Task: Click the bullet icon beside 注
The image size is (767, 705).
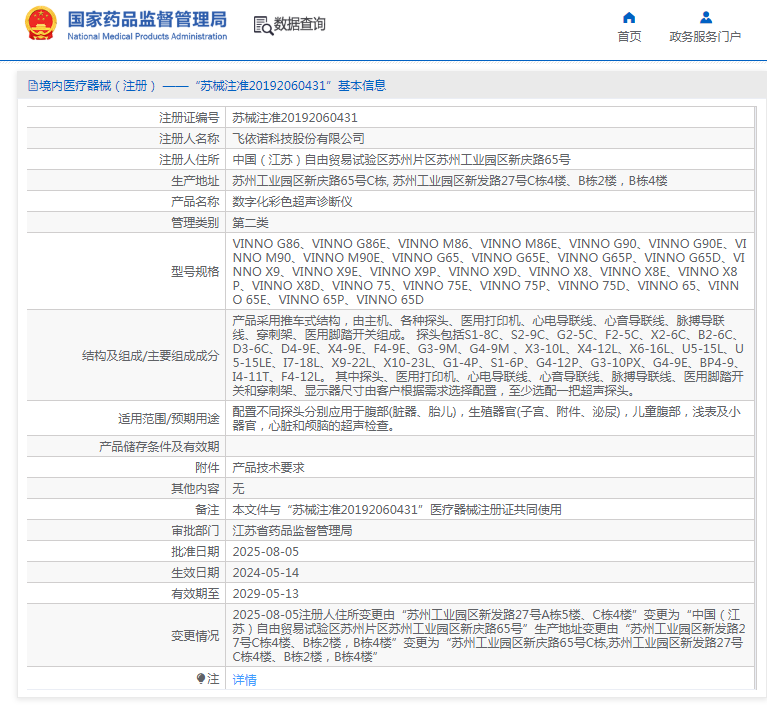Action: pos(201,679)
